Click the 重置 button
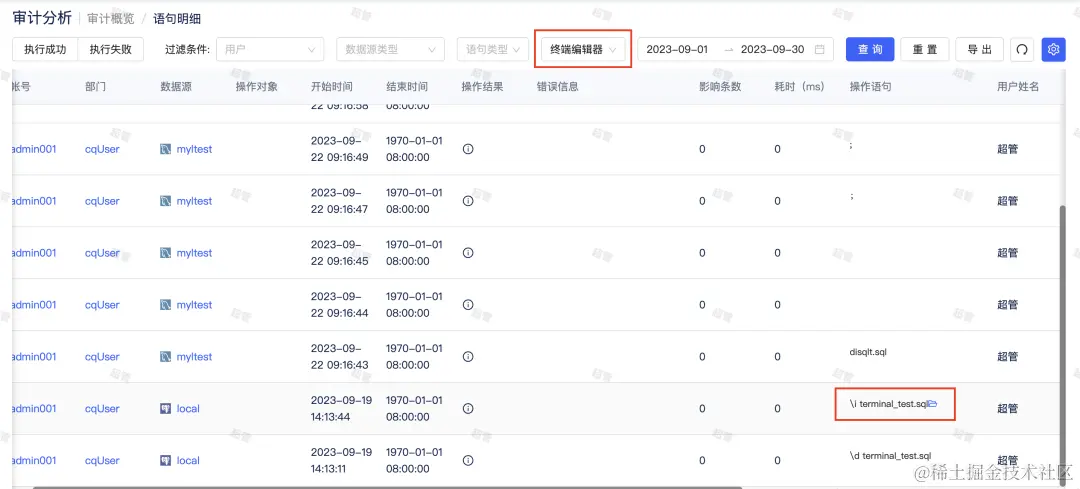The width and height of the screenshot is (1080, 489). (925, 50)
